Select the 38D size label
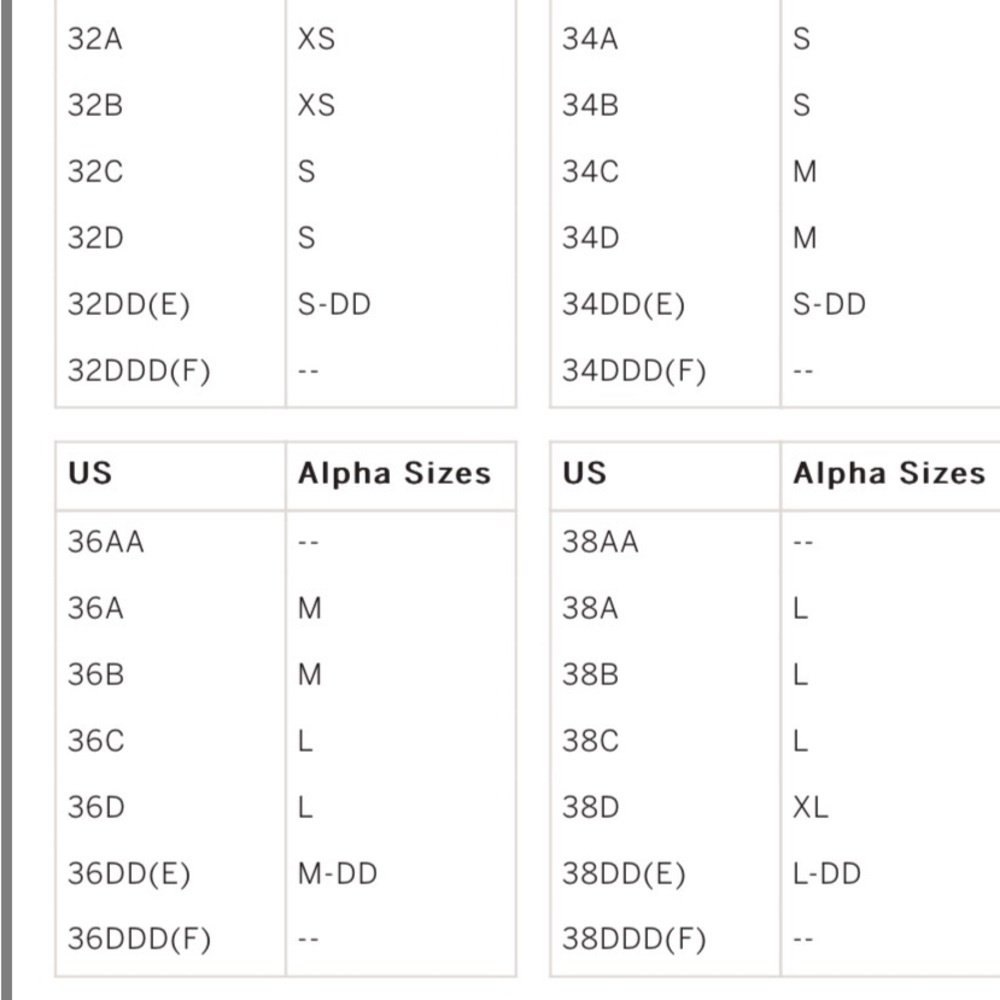The image size is (1000, 1000). click(591, 807)
